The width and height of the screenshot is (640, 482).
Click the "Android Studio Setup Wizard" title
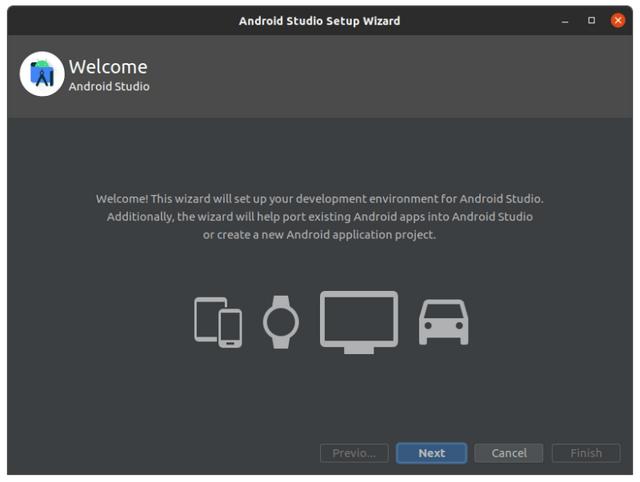(x=320, y=21)
